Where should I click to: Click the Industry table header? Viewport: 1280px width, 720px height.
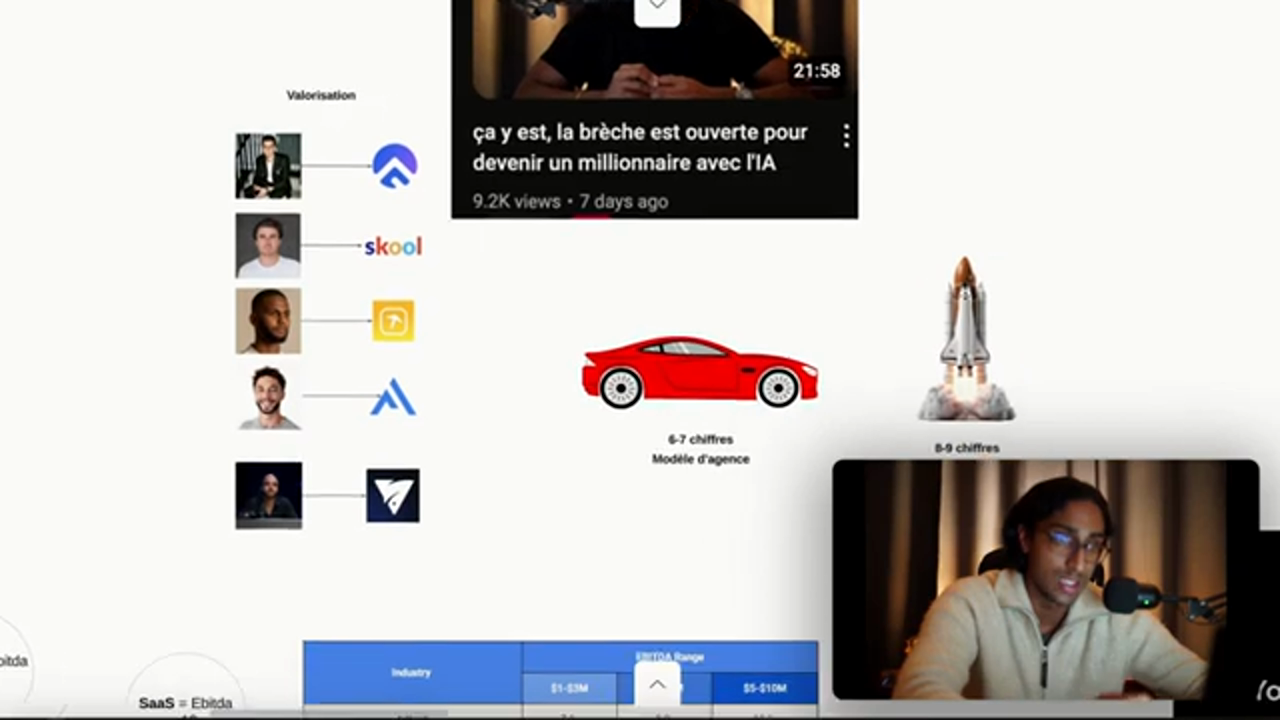pos(411,673)
